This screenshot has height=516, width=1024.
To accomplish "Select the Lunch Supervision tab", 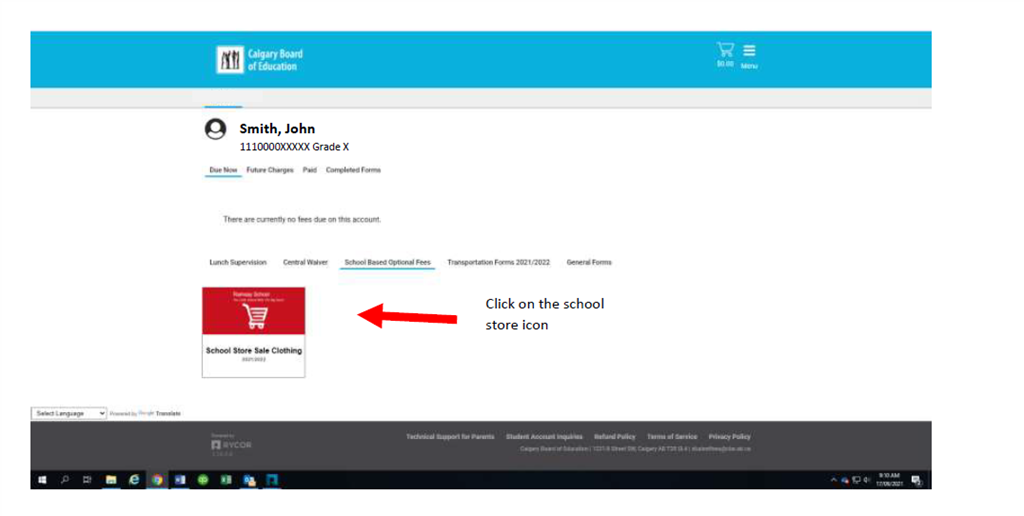I will 238,262.
